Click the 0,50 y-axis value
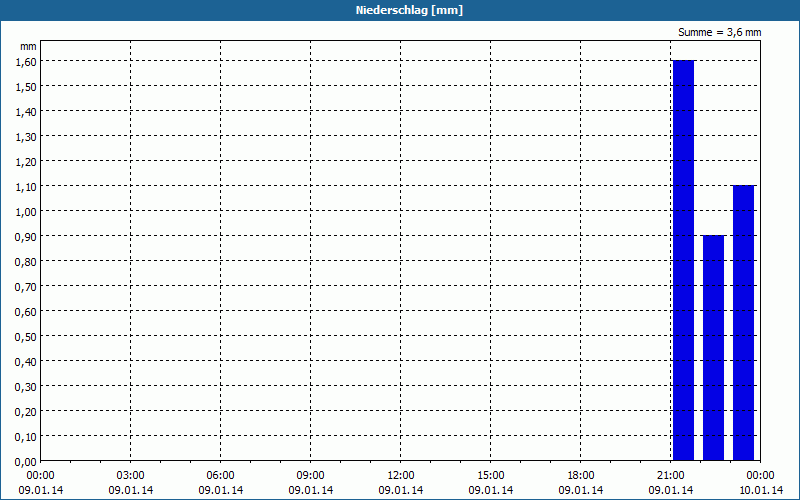The width and height of the screenshot is (800, 500). point(26,337)
